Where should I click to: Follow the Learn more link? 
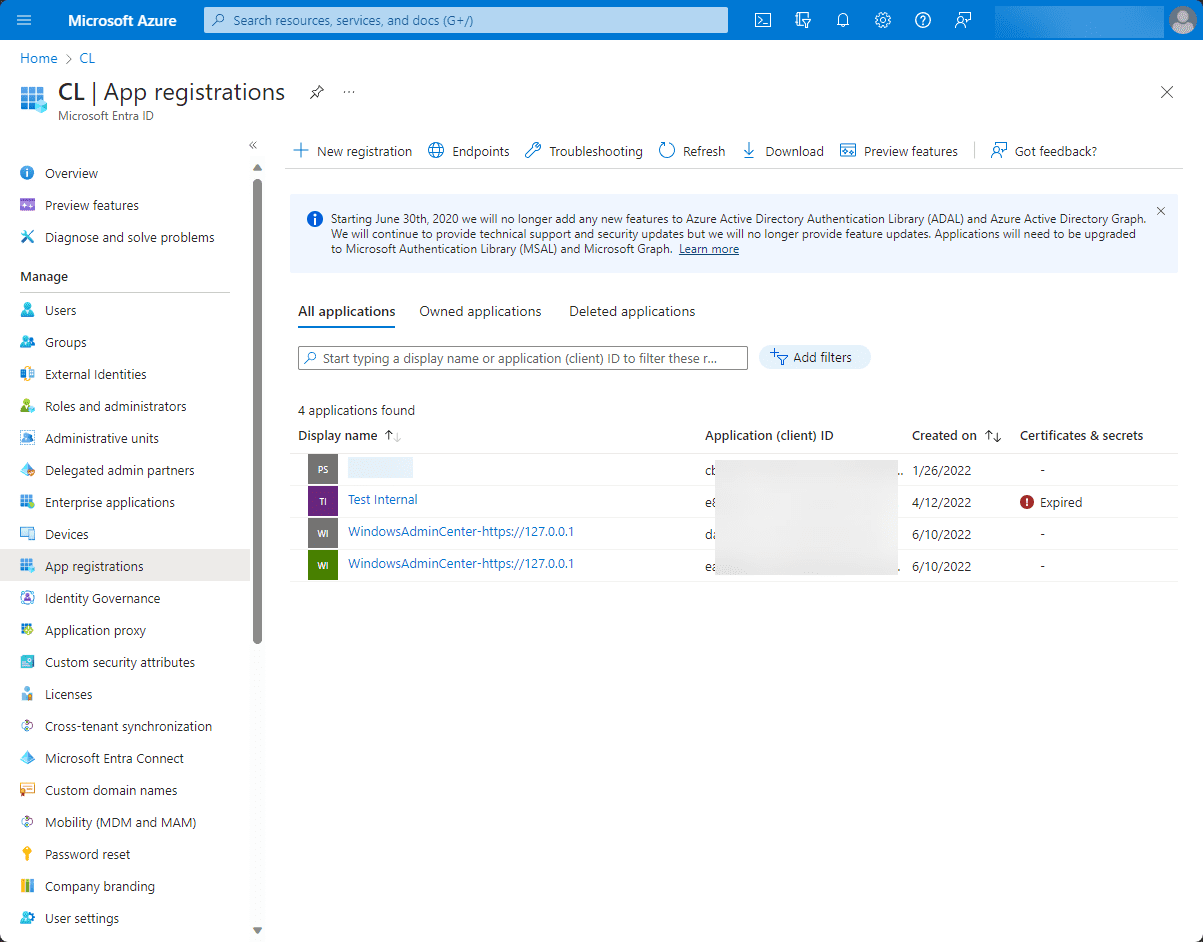point(709,249)
